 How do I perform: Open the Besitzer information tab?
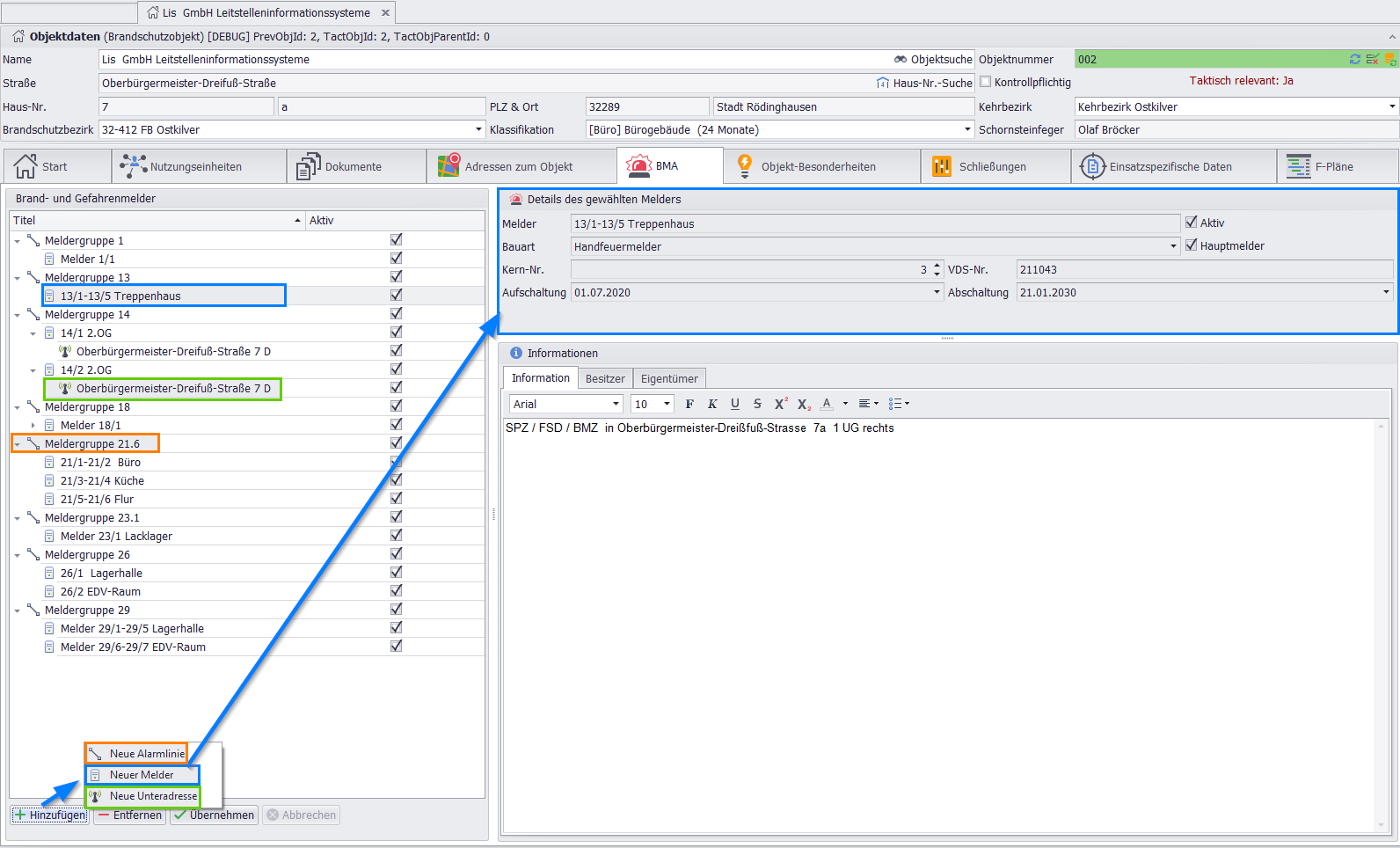point(605,378)
